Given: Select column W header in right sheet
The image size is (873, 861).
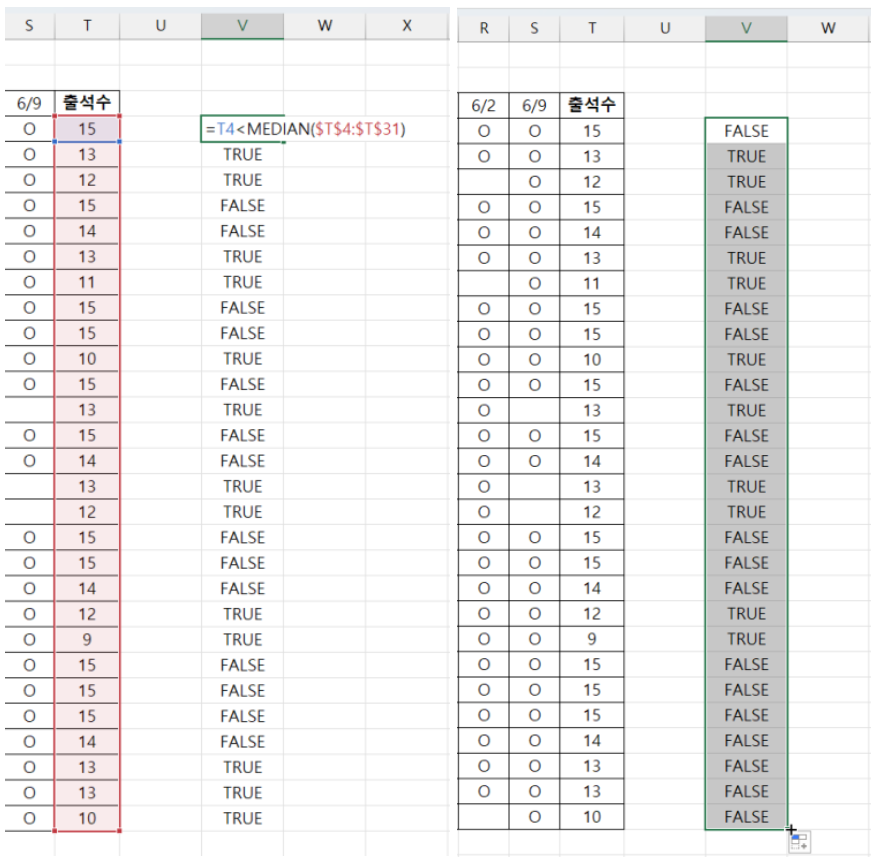Looking at the screenshot, I should click(x=828, y=28).
